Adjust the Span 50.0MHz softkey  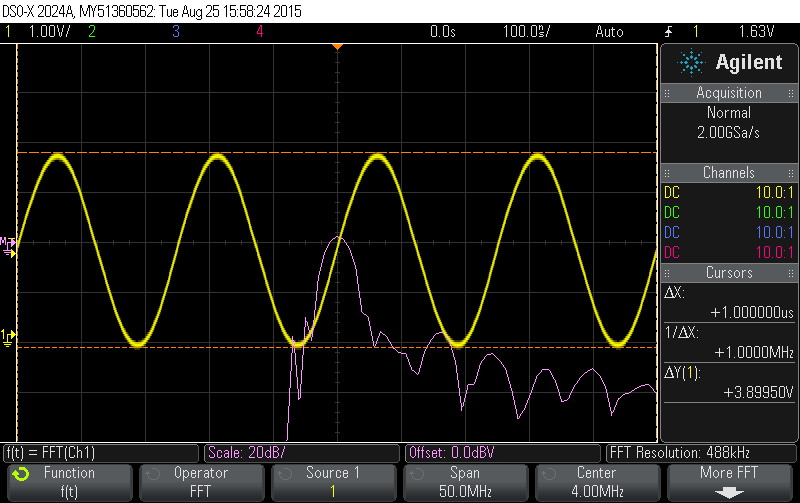click(x=465, y=482)
